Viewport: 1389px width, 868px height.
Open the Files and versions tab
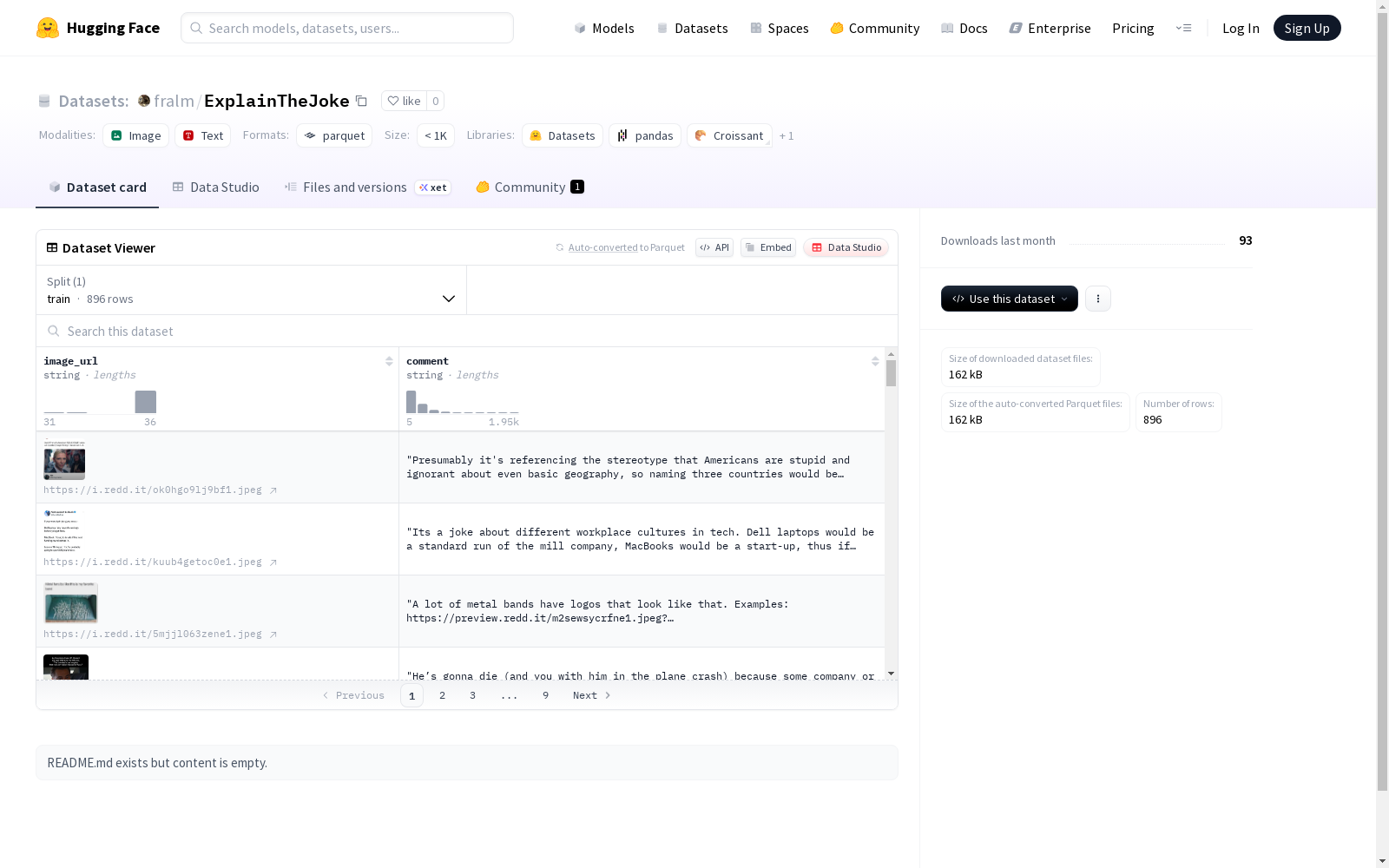click(367, 187)
